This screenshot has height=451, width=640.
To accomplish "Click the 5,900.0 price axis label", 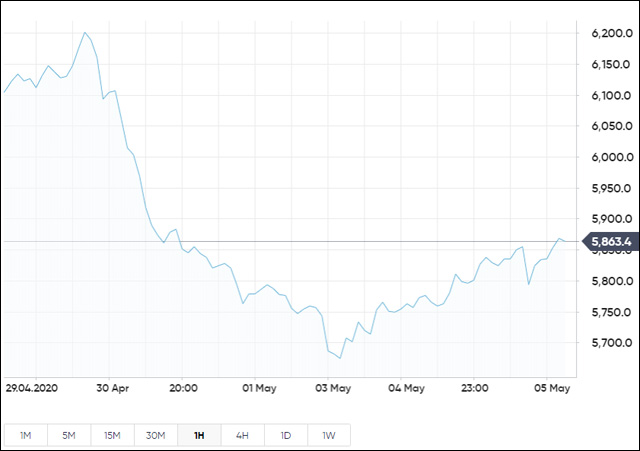I will (612, 219).
